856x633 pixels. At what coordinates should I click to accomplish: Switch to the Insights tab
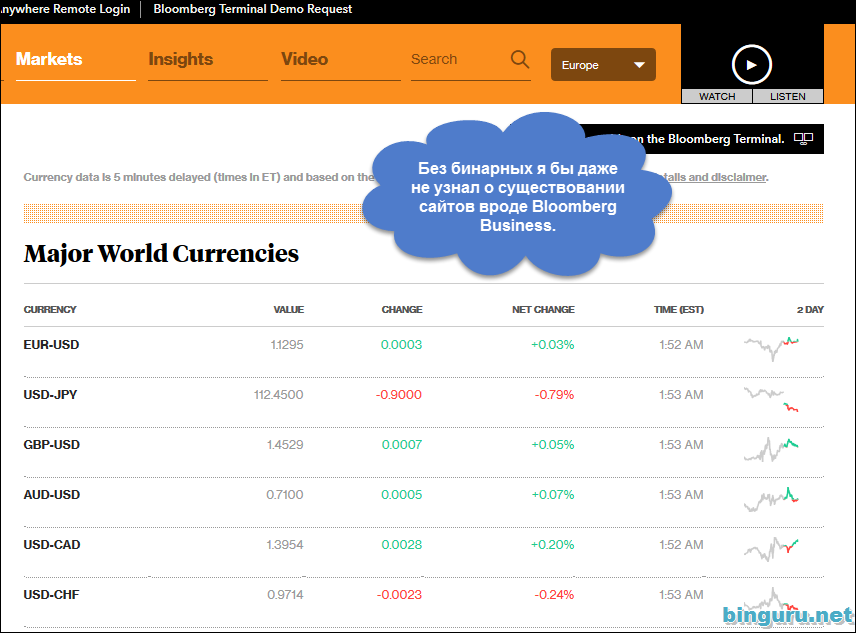(x=181, y=59)
